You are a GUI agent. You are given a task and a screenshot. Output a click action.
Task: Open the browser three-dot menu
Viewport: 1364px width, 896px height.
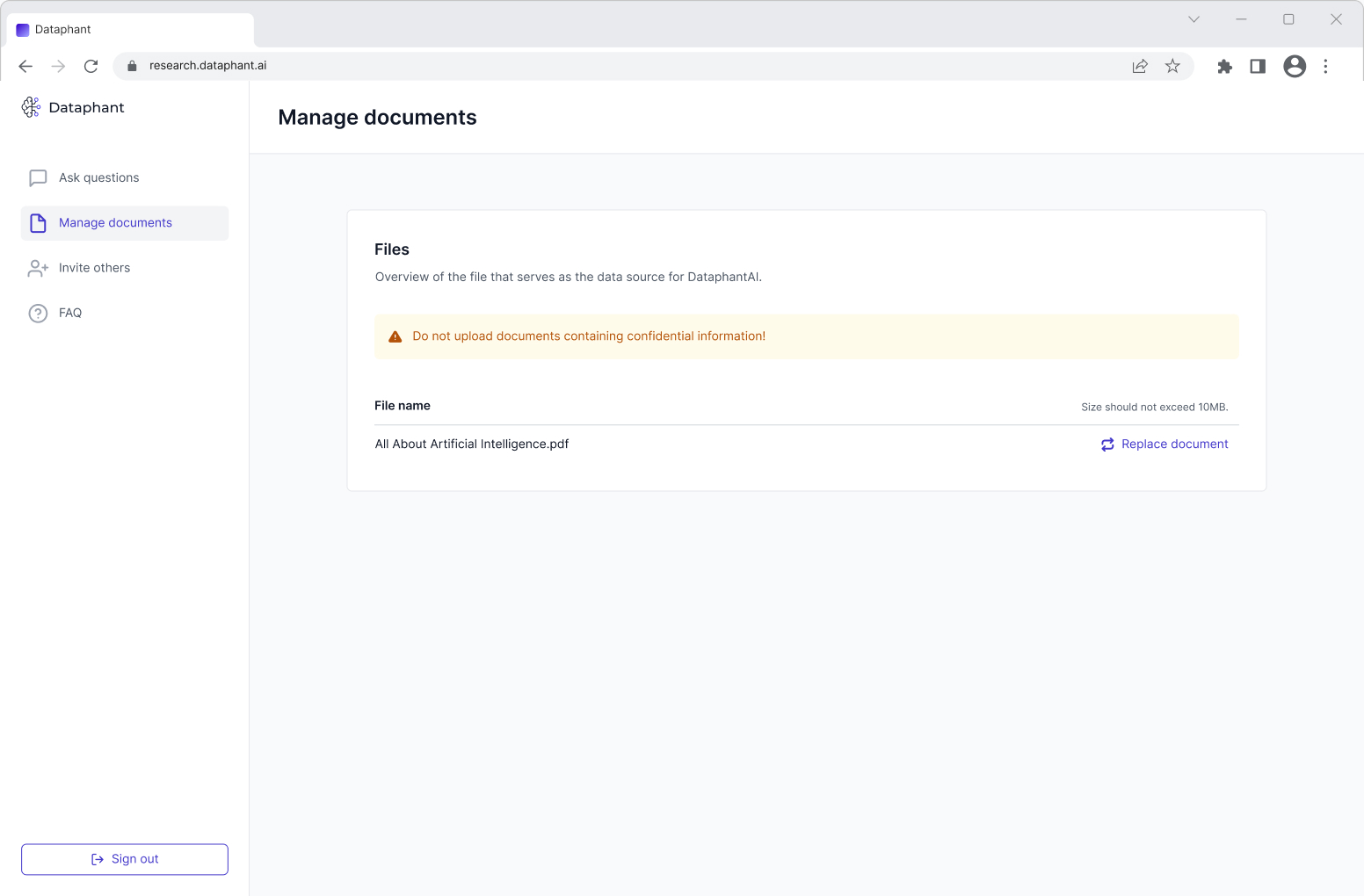pyautogui.click(x=1326, y=66)
